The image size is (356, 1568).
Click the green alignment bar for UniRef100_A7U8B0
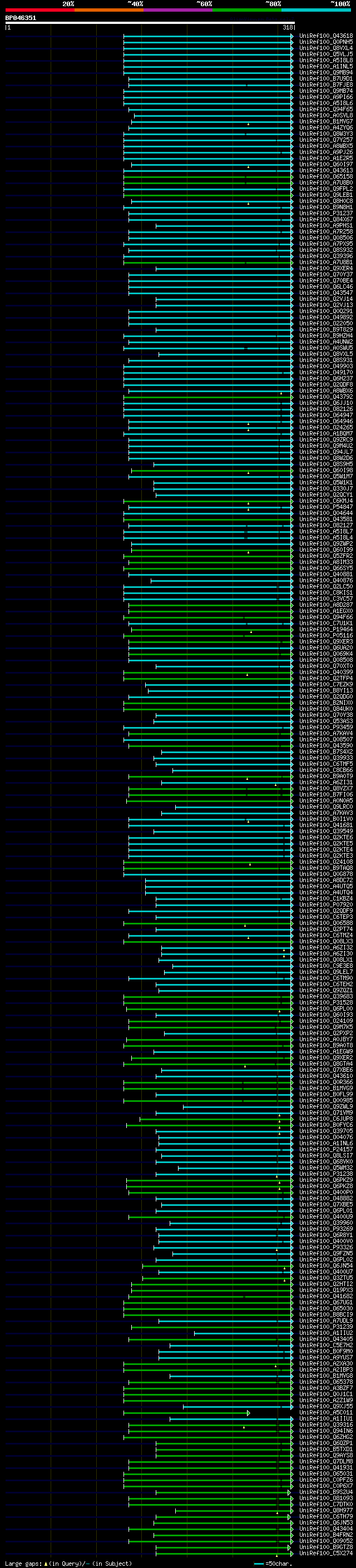click(x=207, y=183)
